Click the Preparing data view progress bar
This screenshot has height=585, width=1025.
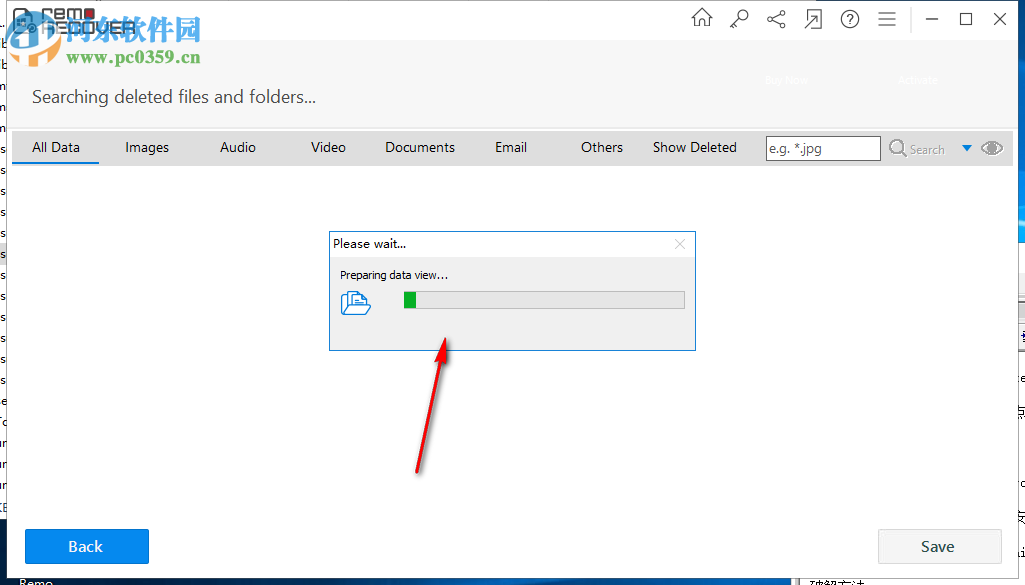pos(544,300)
